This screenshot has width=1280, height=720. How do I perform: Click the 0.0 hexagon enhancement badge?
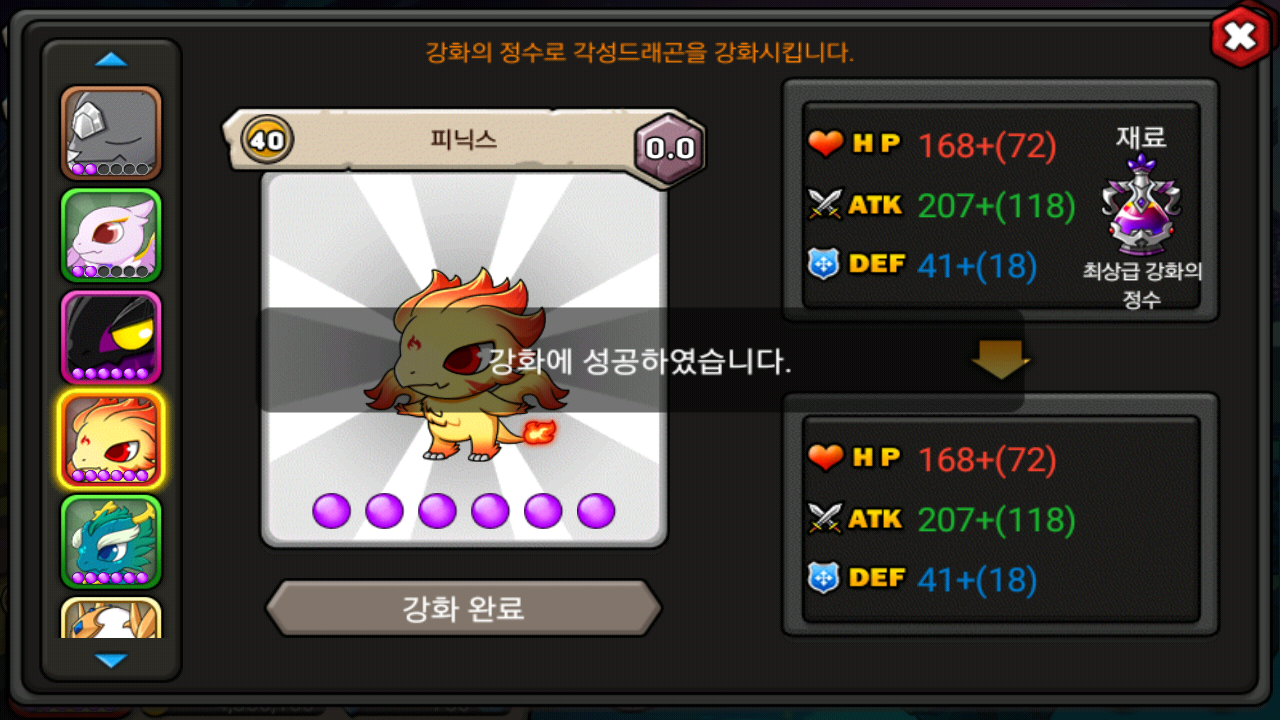click(670, 148)
